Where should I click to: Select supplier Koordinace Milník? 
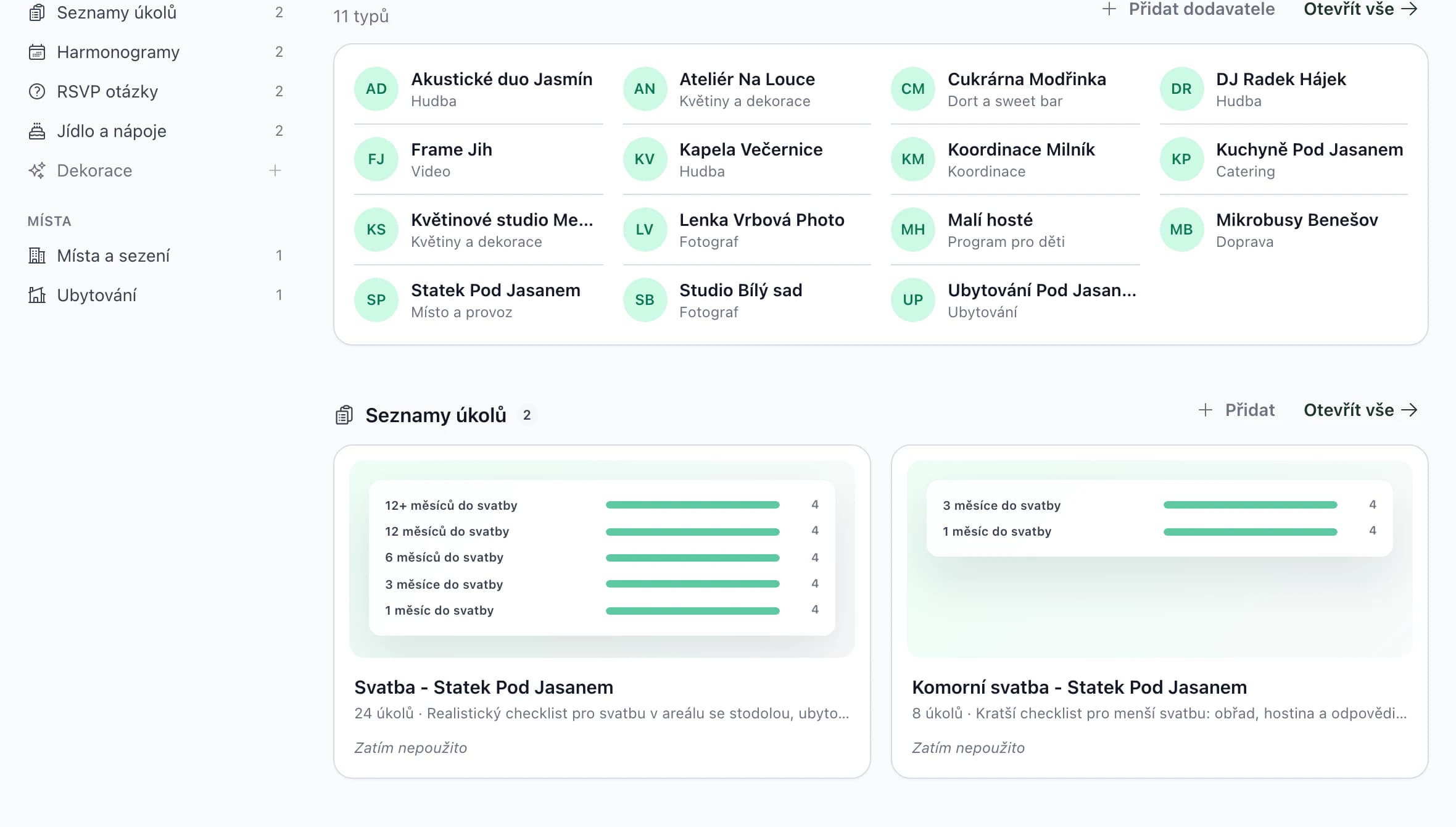[x=1015, y=159]
